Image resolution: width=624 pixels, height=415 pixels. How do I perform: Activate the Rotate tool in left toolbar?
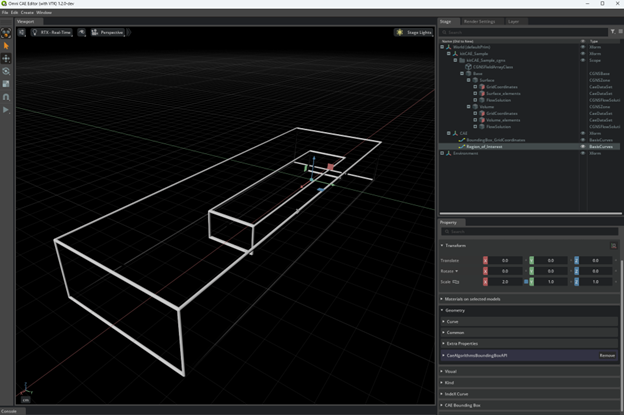click(6, 72)
